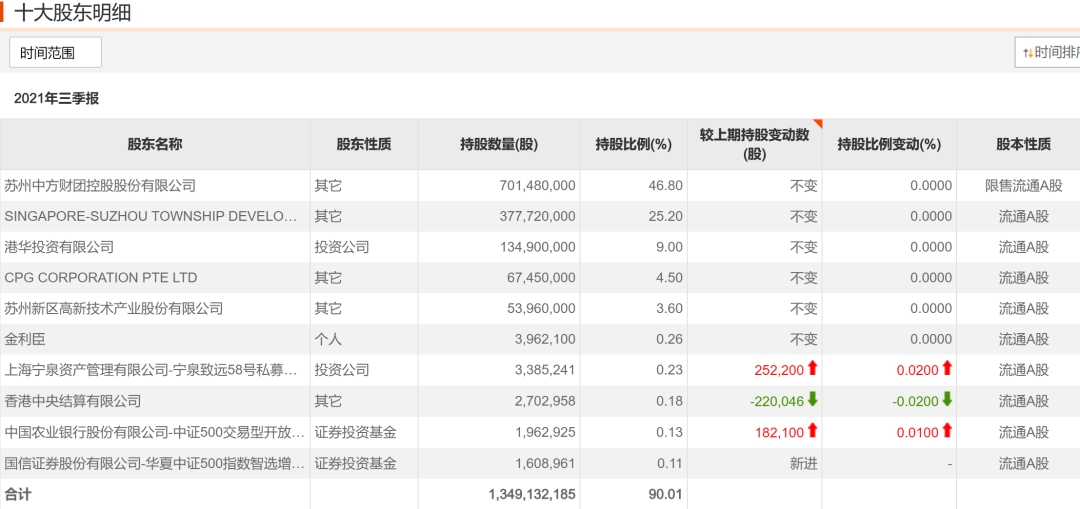The image size is (1080, 509).
Task: Click the 较上期持股变动数(股) column header
Action: [x=754, y=144]
